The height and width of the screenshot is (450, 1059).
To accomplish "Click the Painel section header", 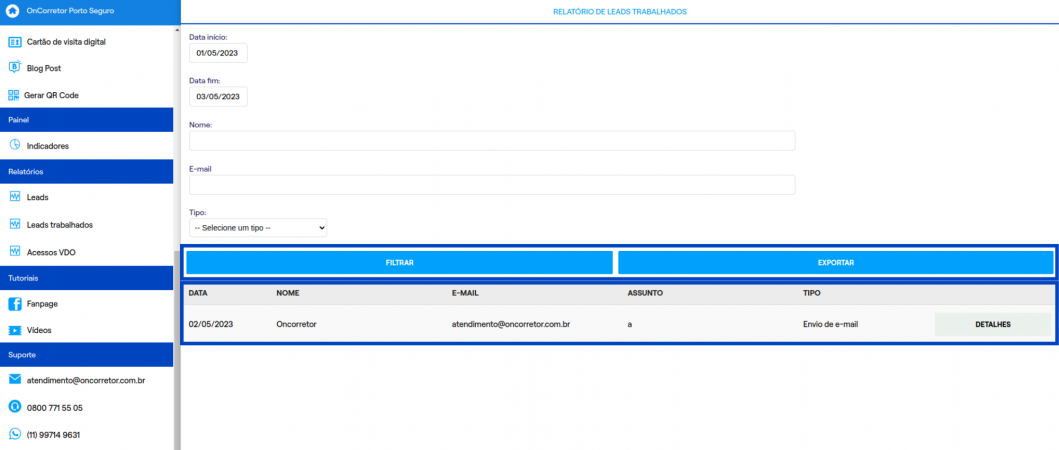I will (x=86, y=120).
